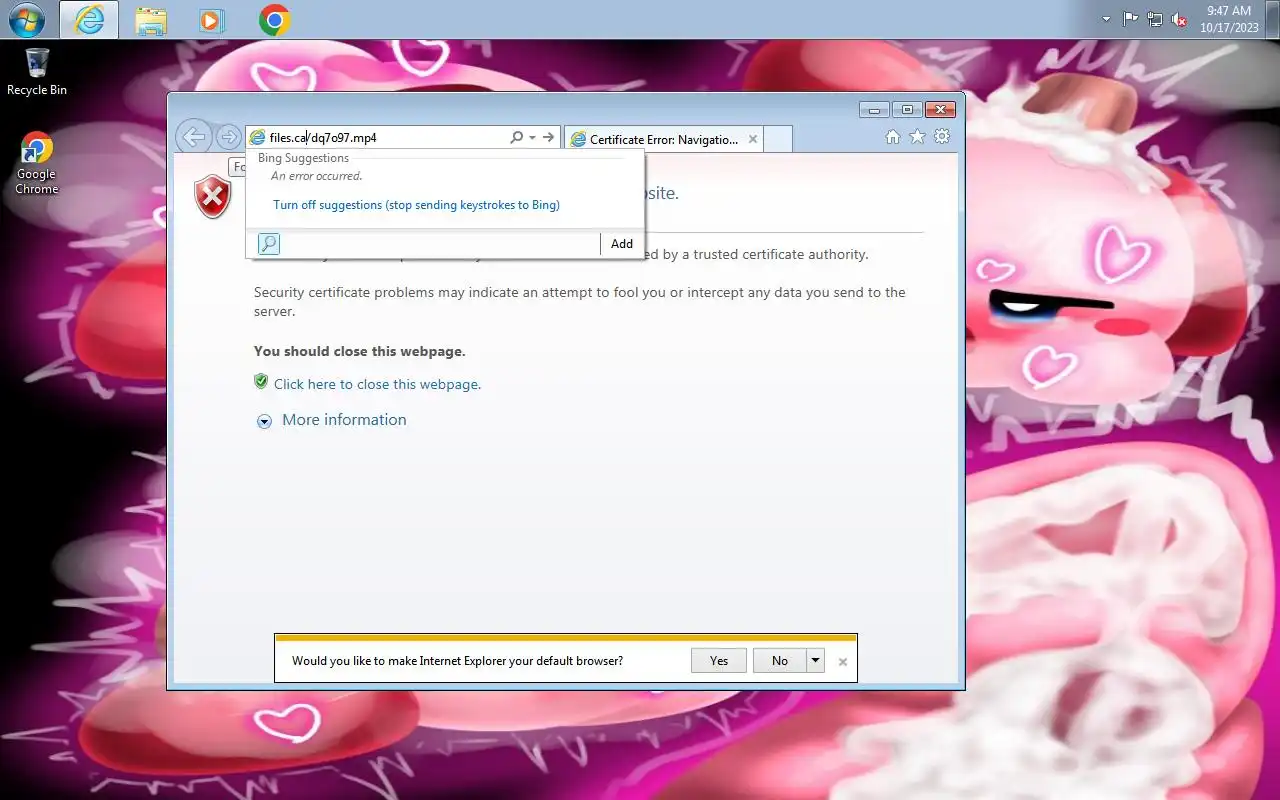Viewport: 1280px width, 800px height.
Task: Click the page icon in address bar
Action: tap(258, 138)
